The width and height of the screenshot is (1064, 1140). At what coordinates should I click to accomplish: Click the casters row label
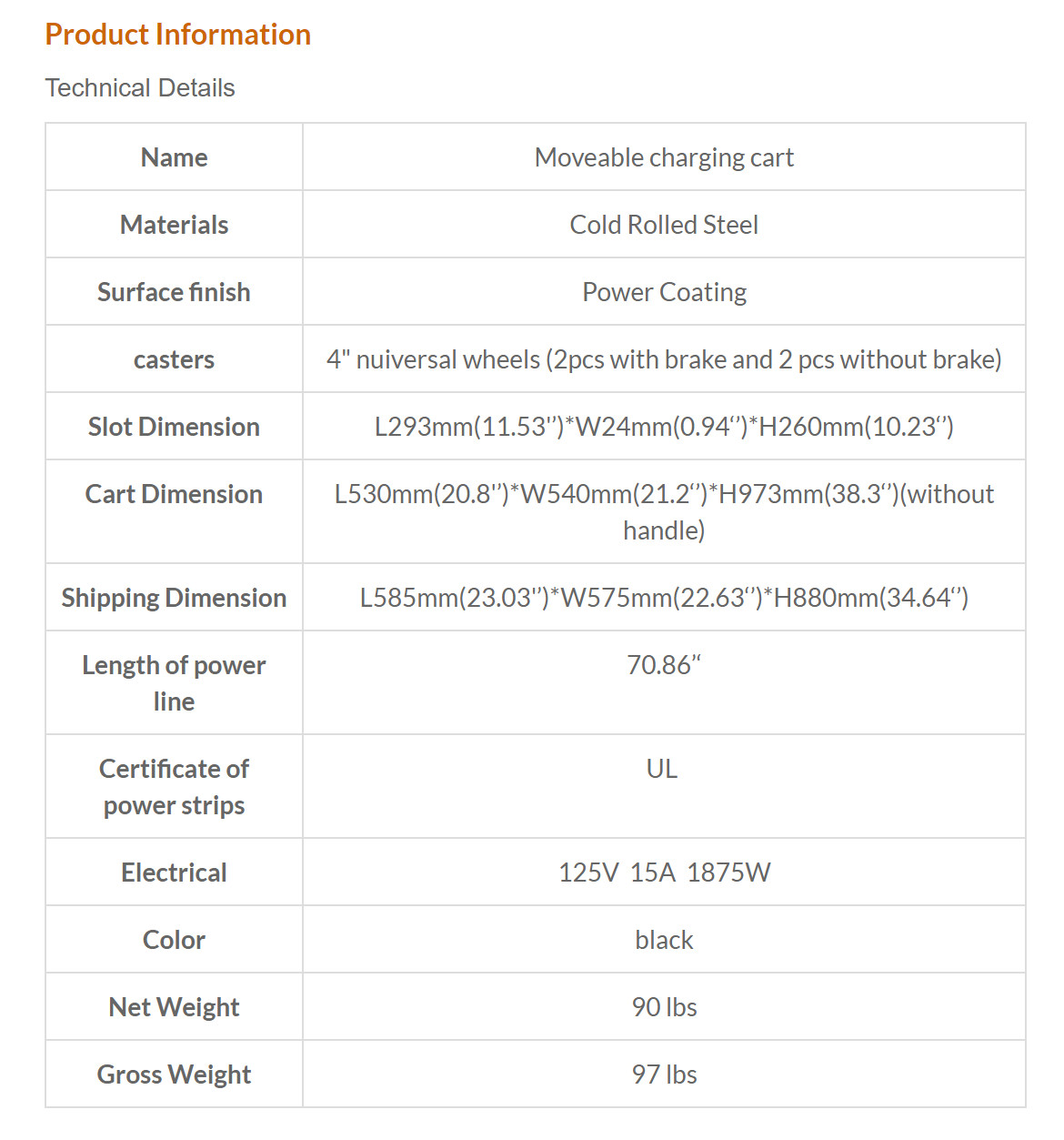pos(175,359)
